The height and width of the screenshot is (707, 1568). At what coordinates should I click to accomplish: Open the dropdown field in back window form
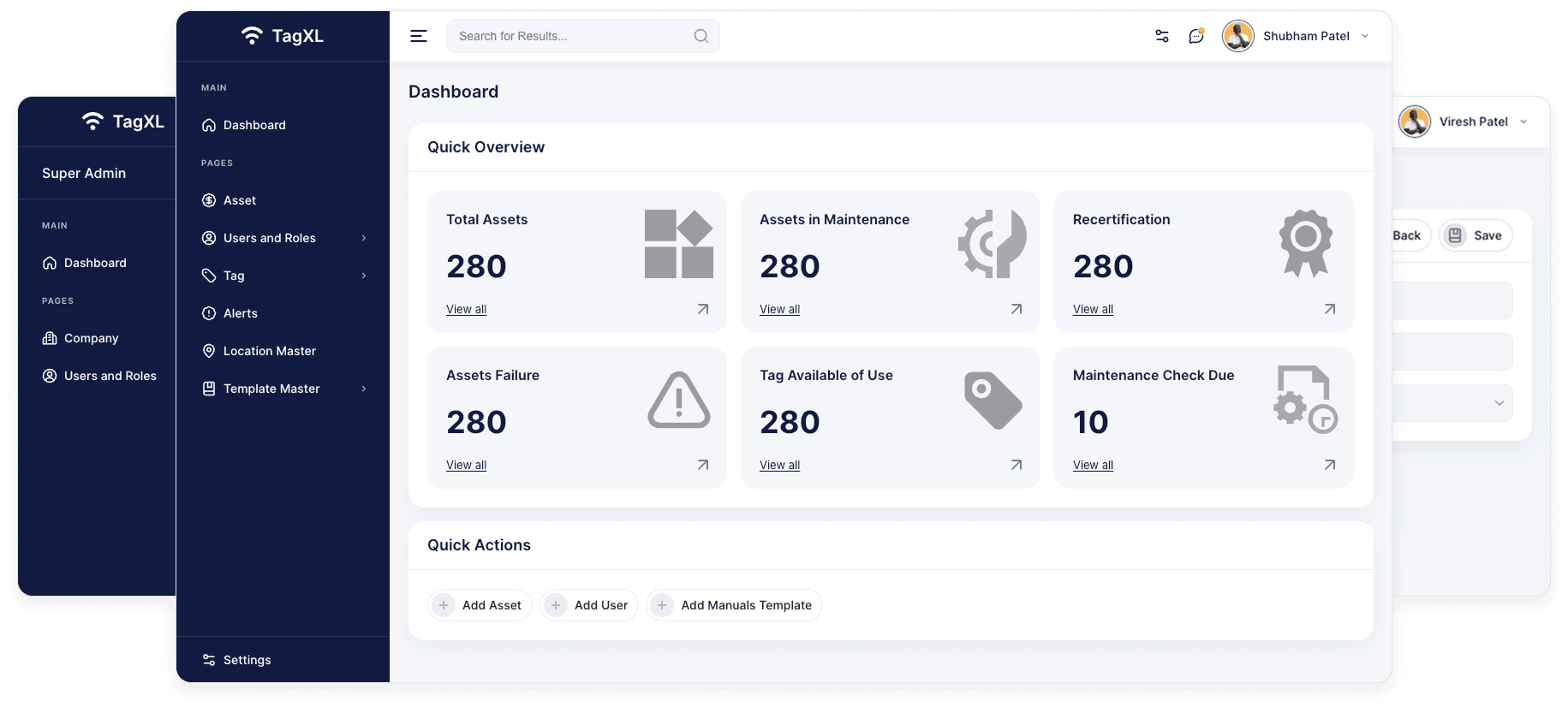coord(1453,403)
